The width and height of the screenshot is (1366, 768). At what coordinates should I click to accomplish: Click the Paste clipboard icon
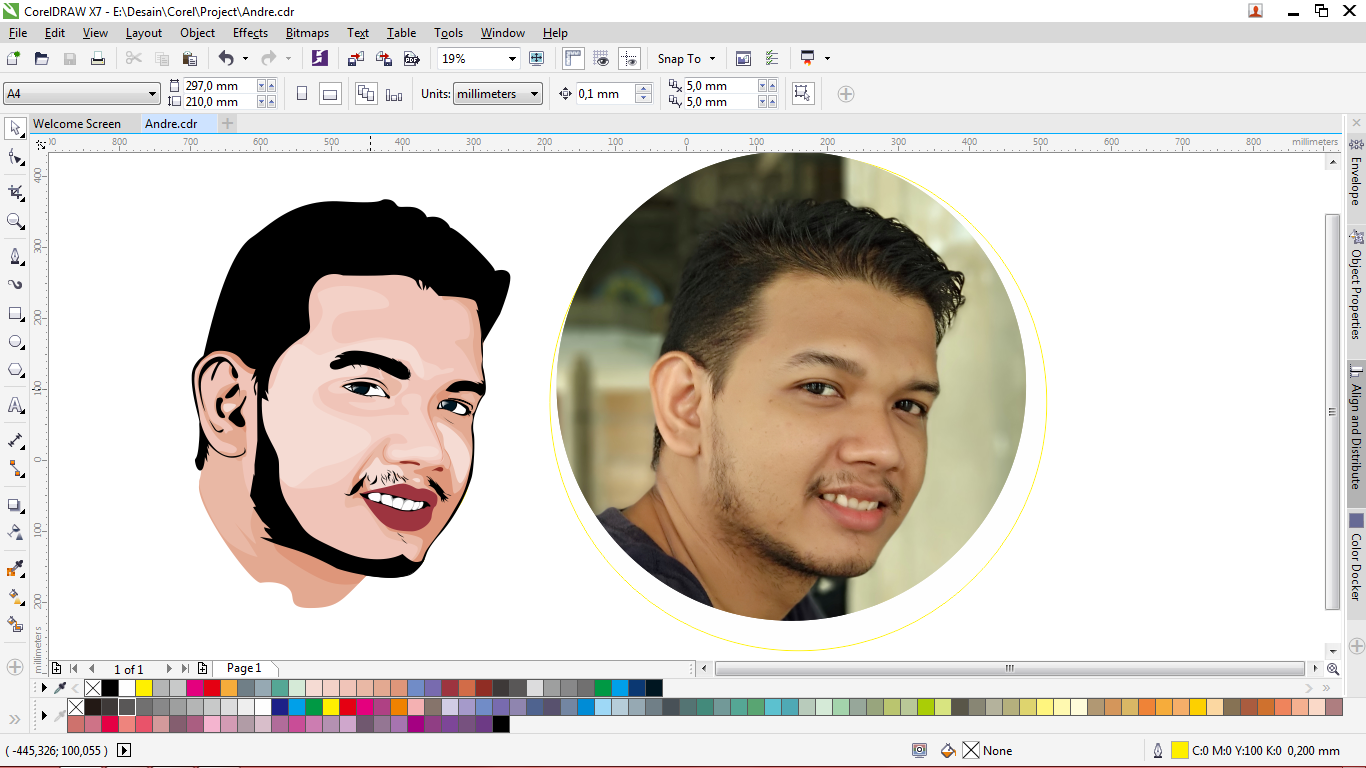[x=190, y=59]
